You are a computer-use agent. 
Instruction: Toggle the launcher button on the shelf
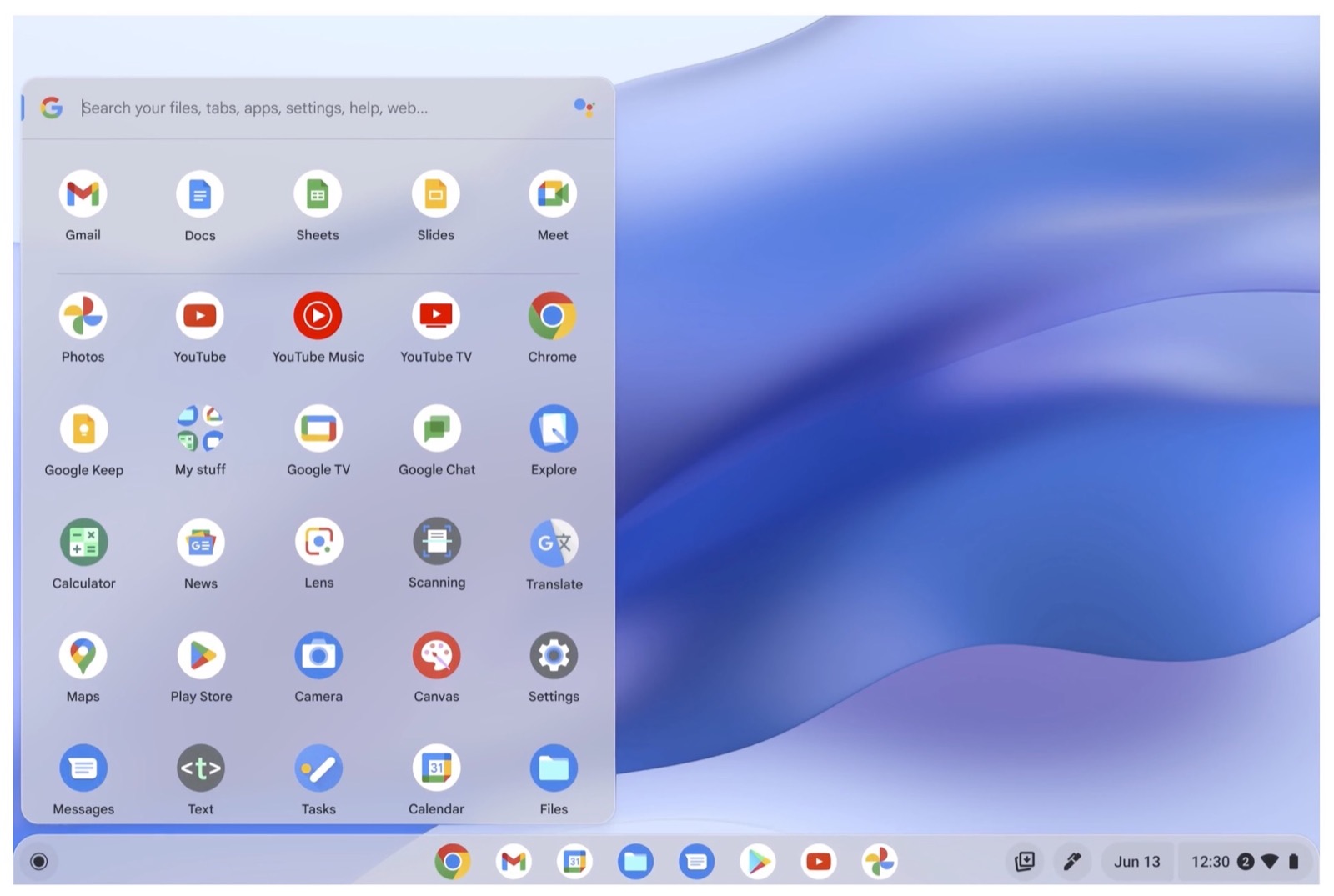tap(38, 861)
